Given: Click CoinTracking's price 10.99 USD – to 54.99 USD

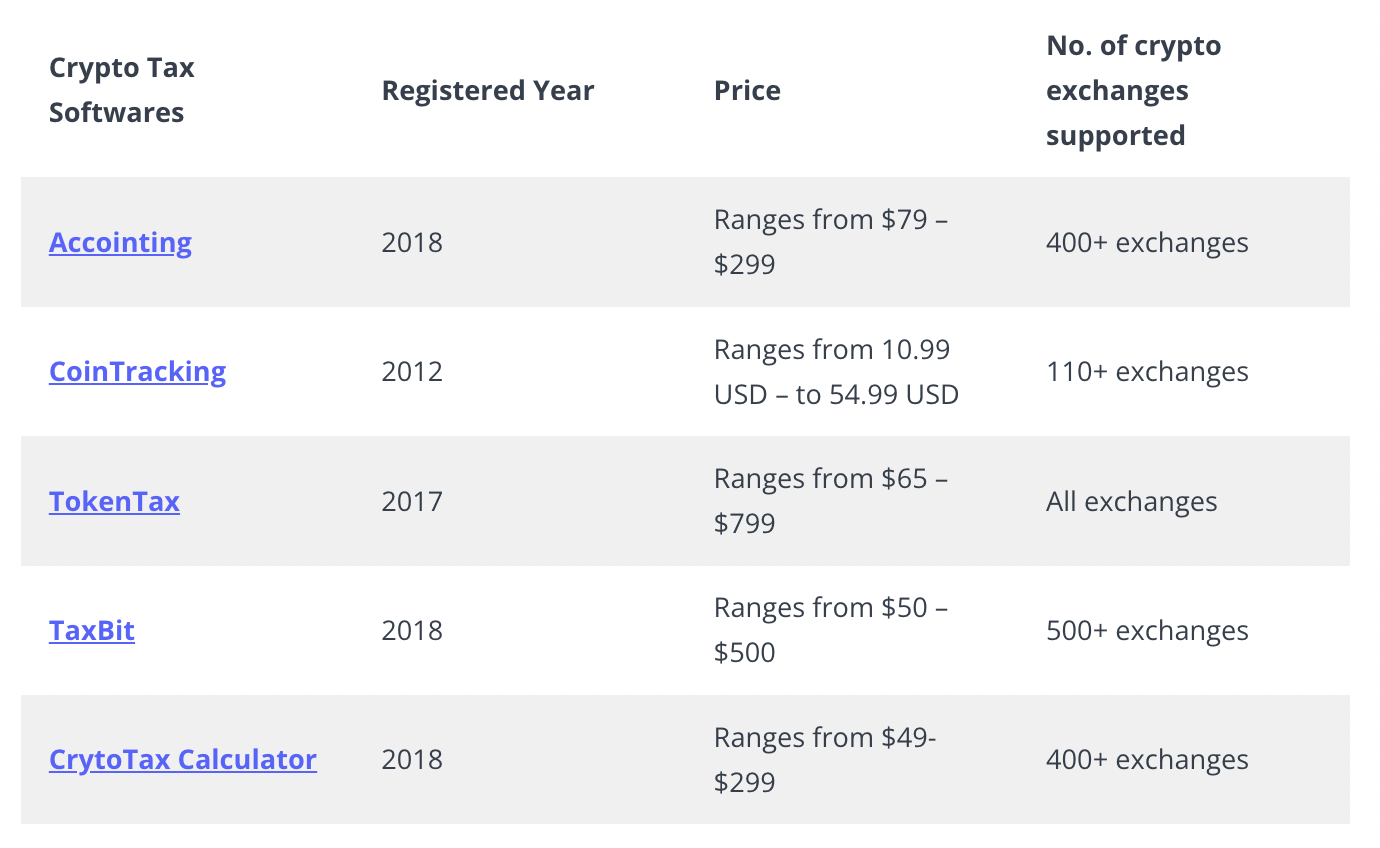Looking at the screenshot, I should 836,372.
